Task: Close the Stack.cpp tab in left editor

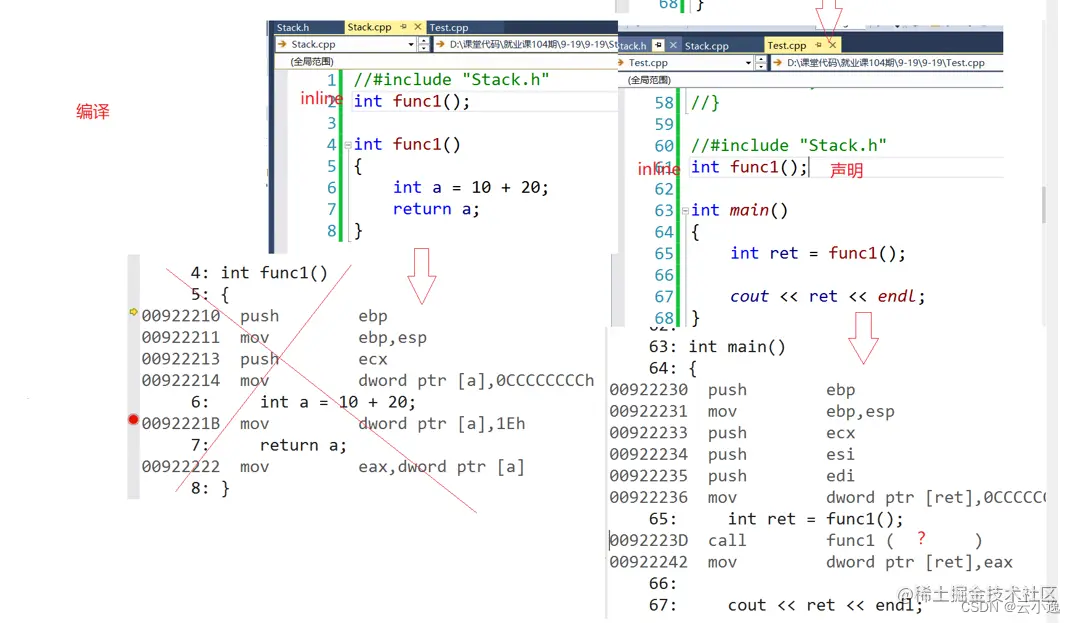Action: (x=417, y=27)
